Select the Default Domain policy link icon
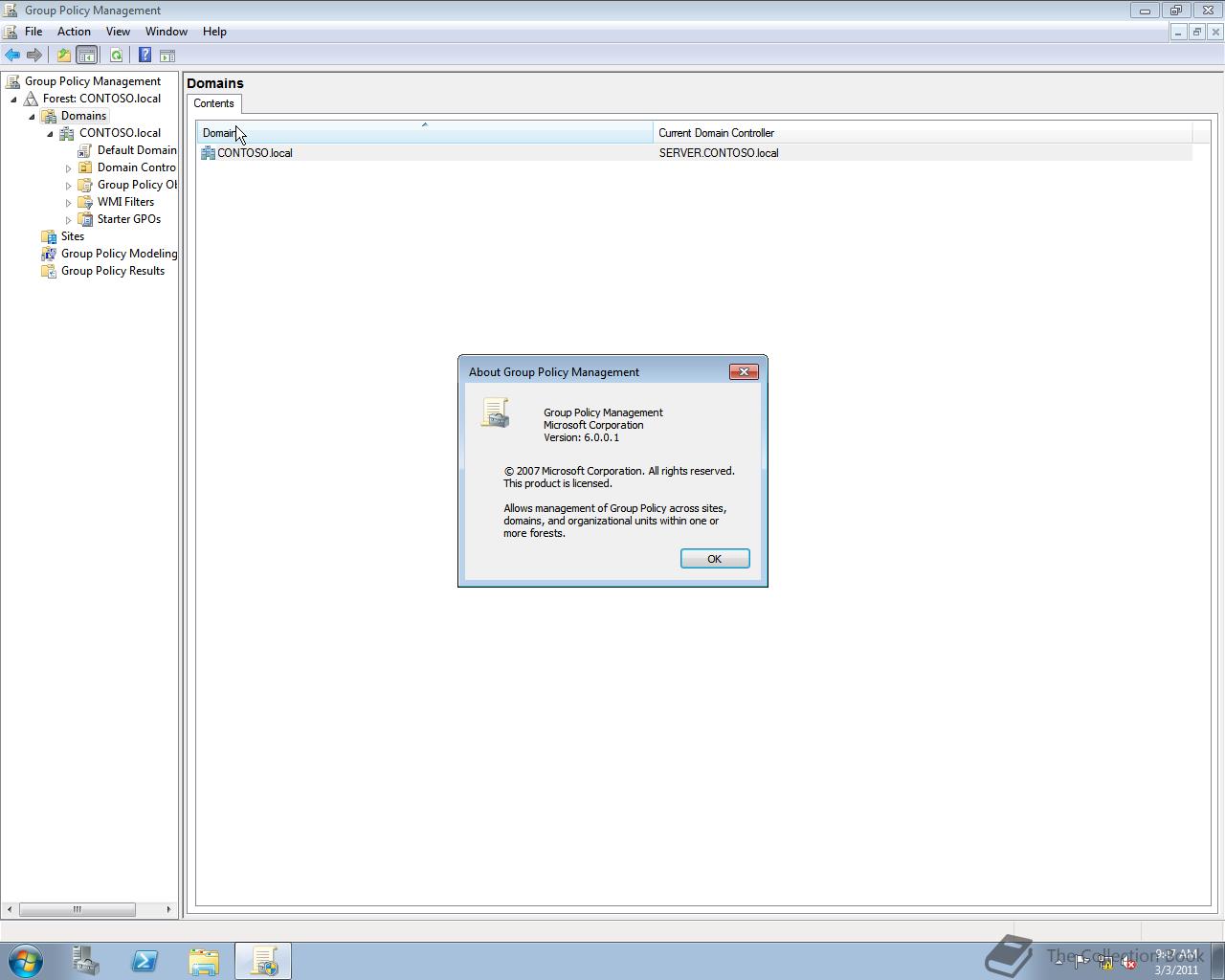This screenshot has height=980, width=1225. click(85, 150)
